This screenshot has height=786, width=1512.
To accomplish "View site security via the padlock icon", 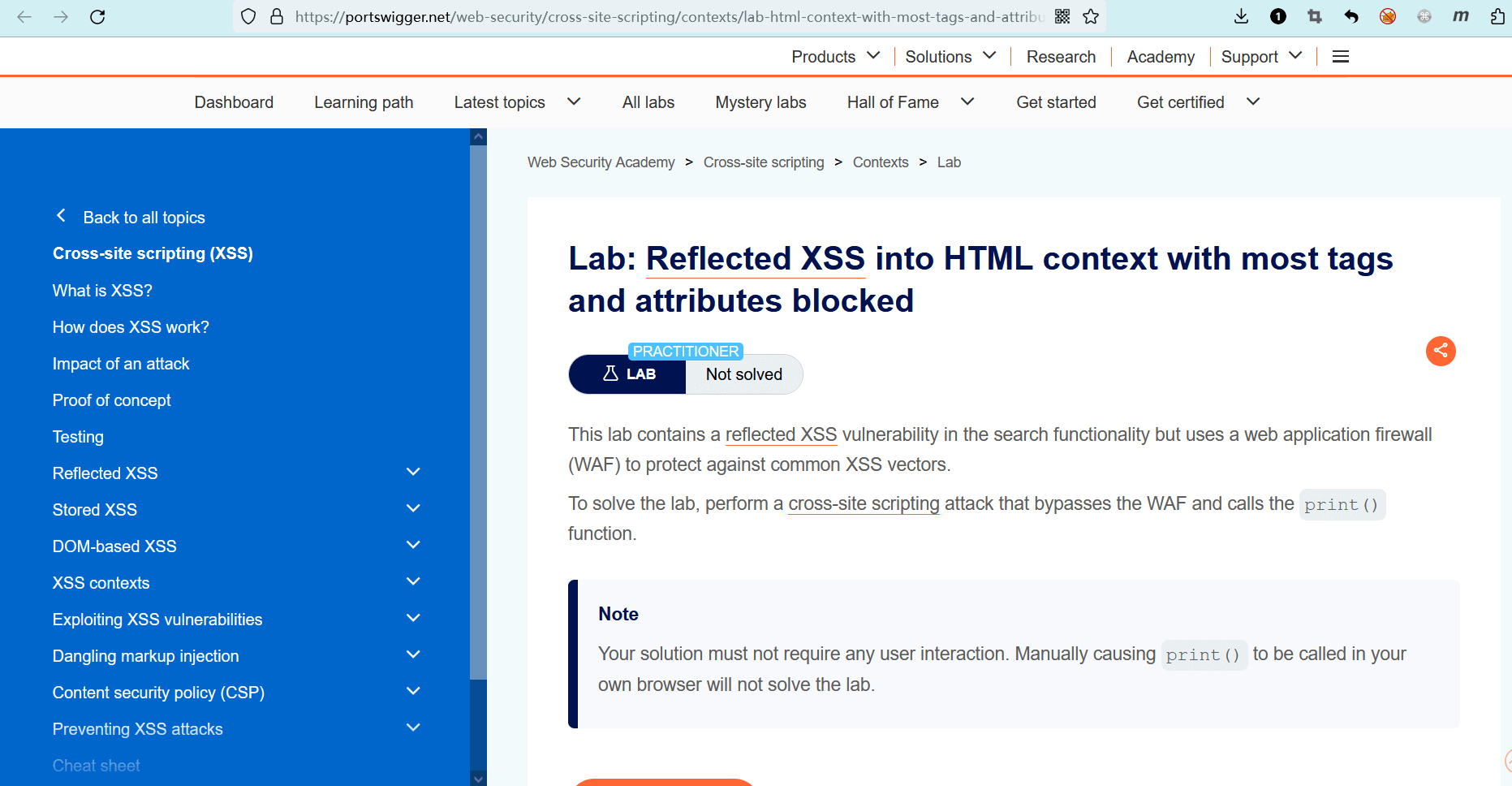I will [x=277, y=16].
